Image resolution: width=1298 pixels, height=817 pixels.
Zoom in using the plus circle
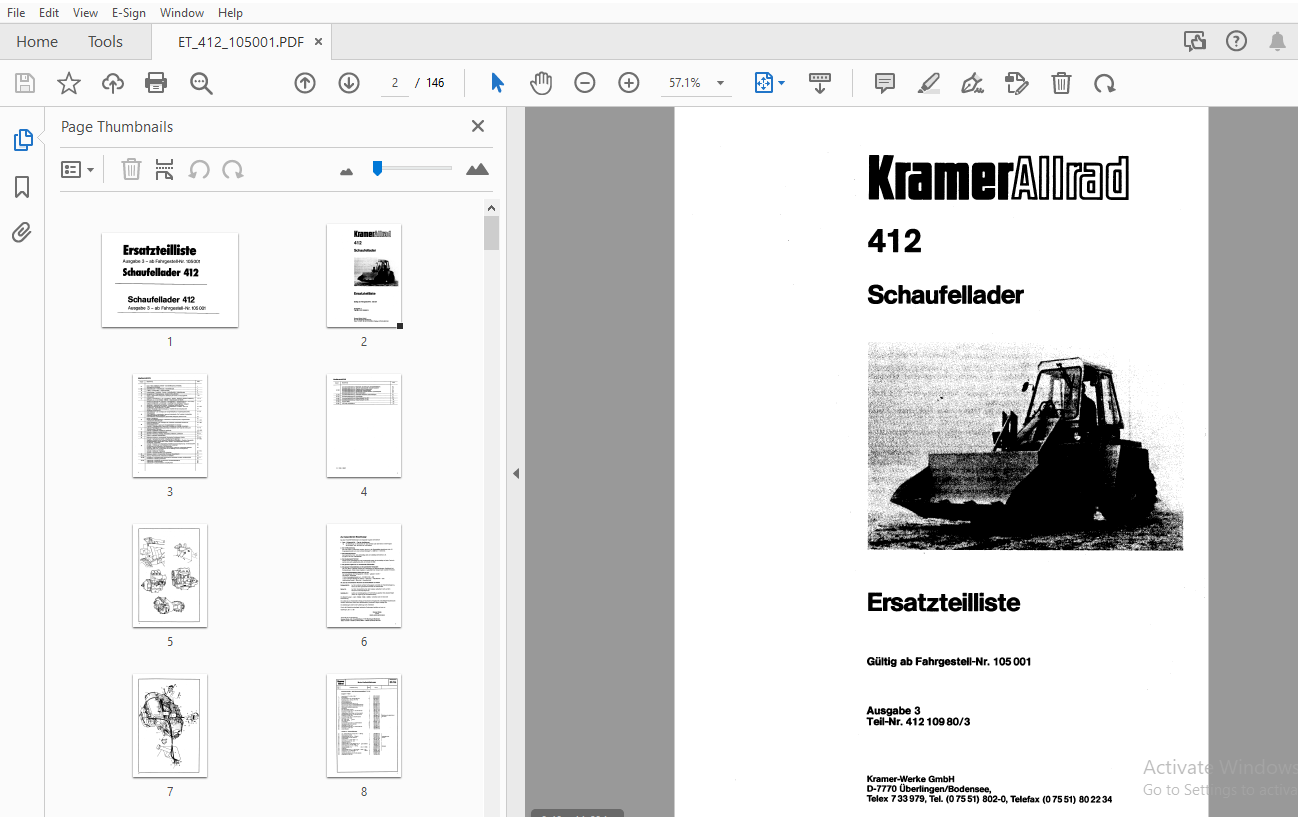pyautogui.click(x=629, y=83)
